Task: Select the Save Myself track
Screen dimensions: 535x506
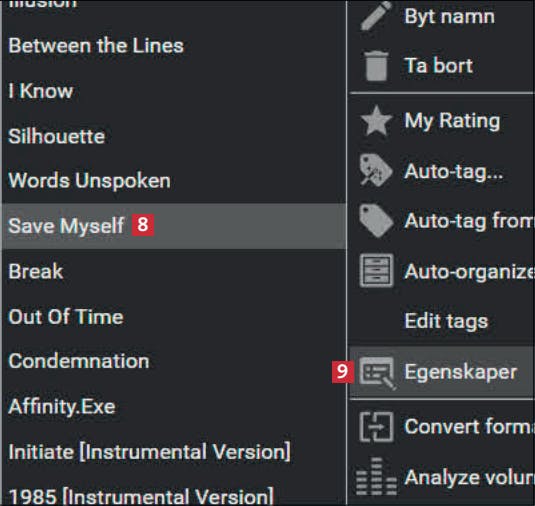Action: click(x=174, y=226)
